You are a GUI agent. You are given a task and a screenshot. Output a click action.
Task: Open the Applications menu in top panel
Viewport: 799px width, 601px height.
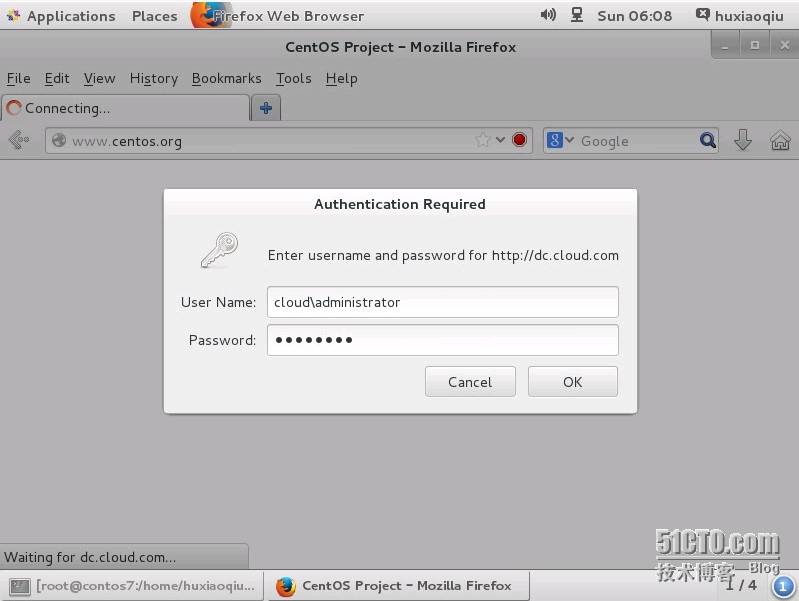[x=62, y=16]
